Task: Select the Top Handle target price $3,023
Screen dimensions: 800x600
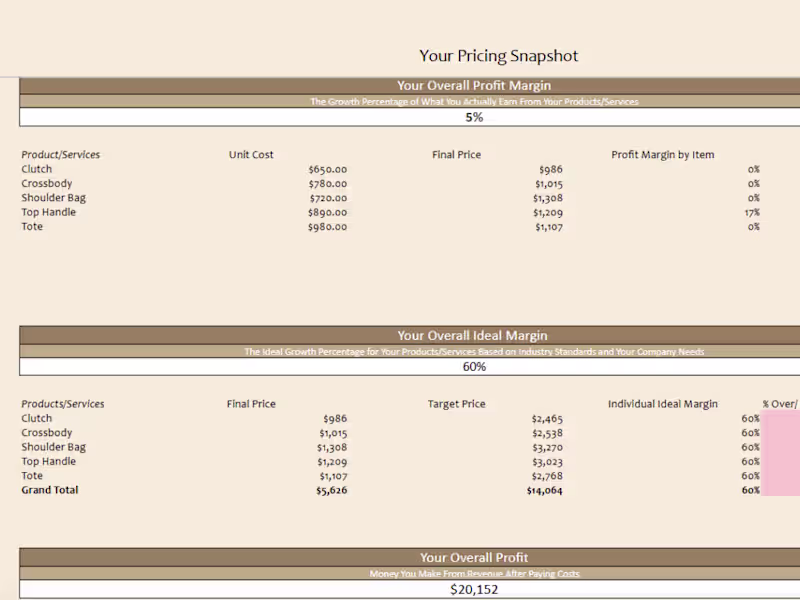Action: (547, 462)
